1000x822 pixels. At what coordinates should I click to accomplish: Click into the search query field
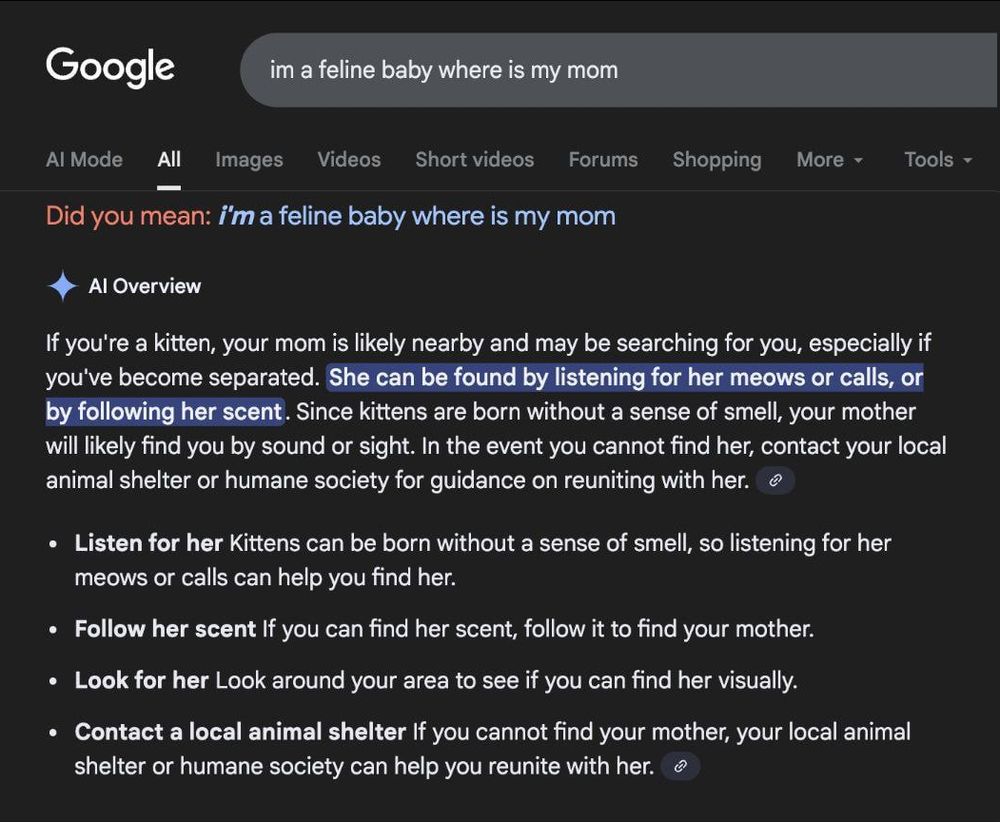pos(600,70)
